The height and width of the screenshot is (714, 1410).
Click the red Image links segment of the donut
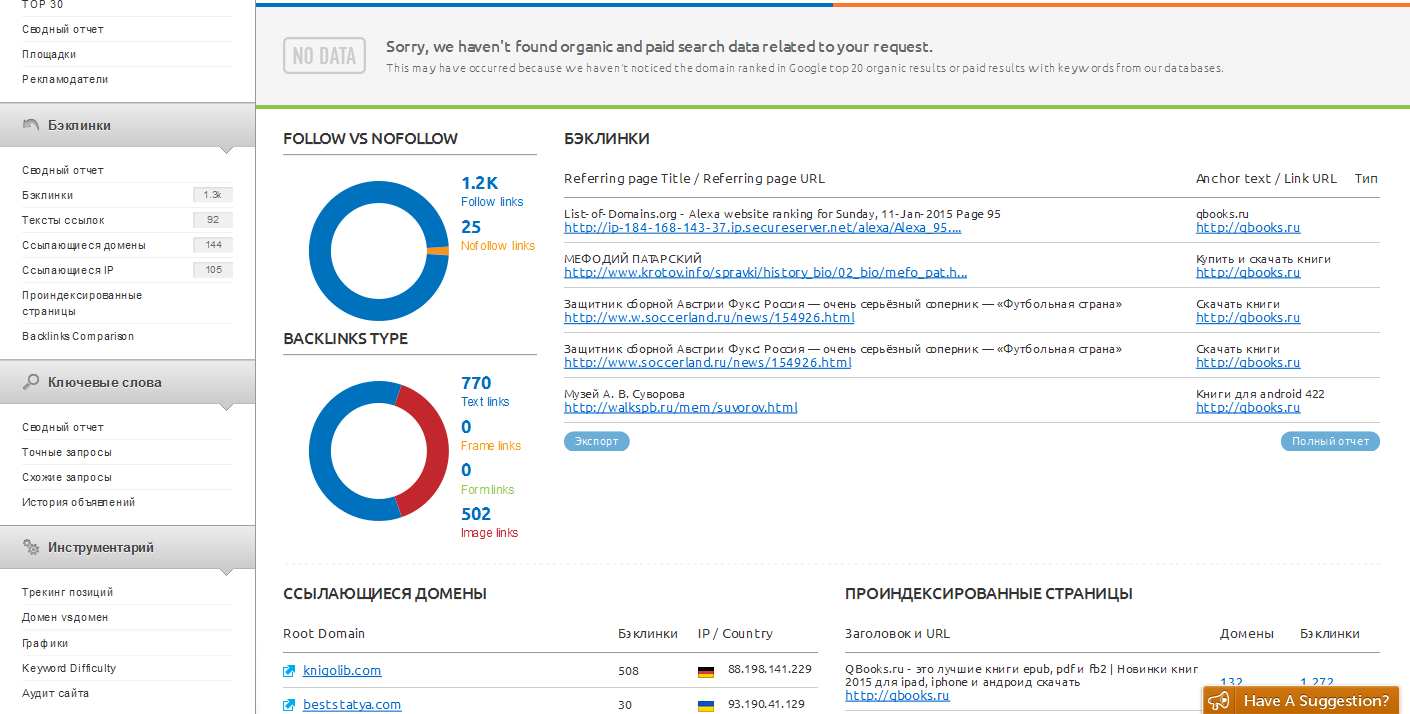(427, 450)
